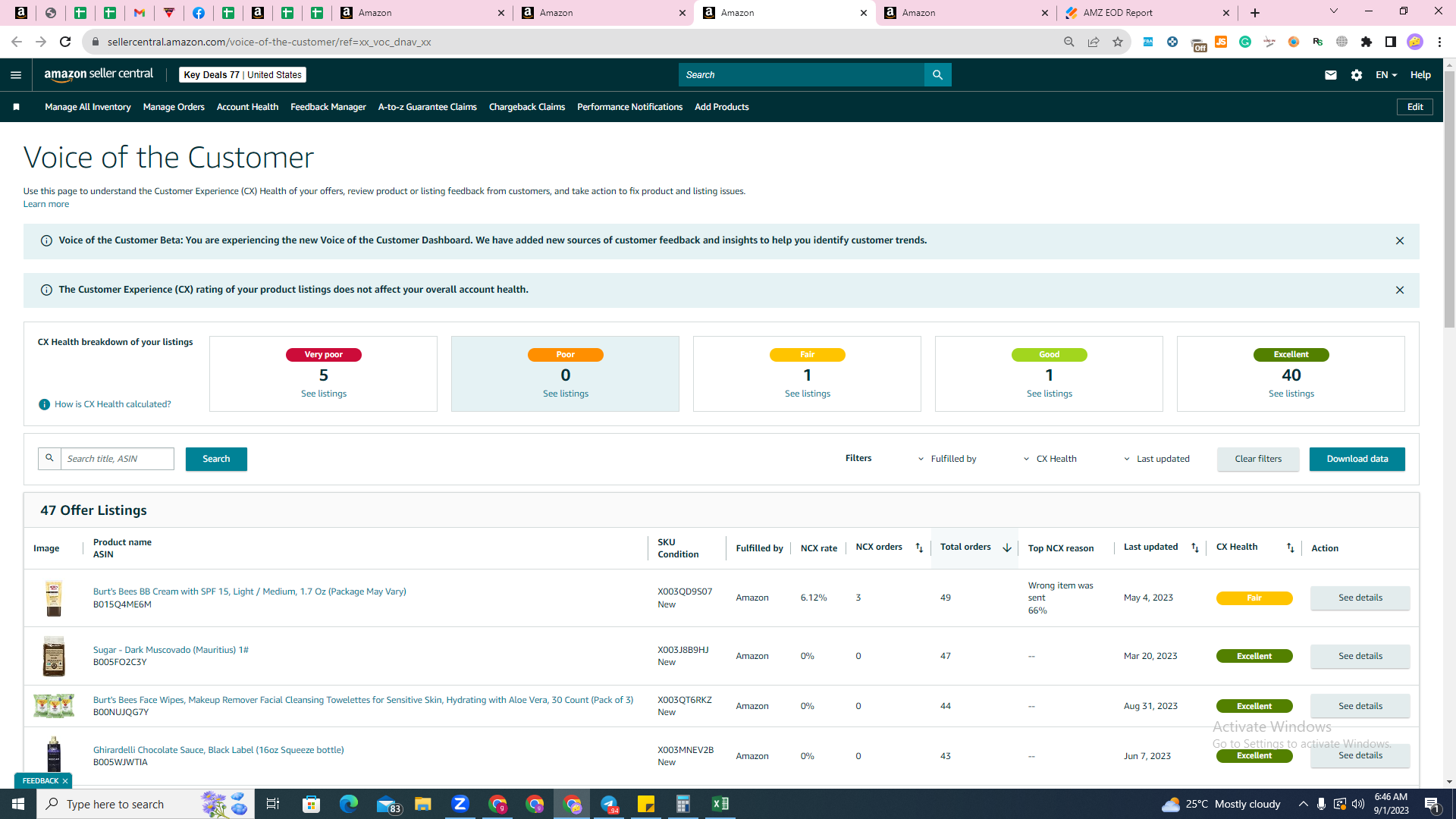Go back to previous page in browser
Viewport: 1456px width, 819px height.
coord(17,42)
